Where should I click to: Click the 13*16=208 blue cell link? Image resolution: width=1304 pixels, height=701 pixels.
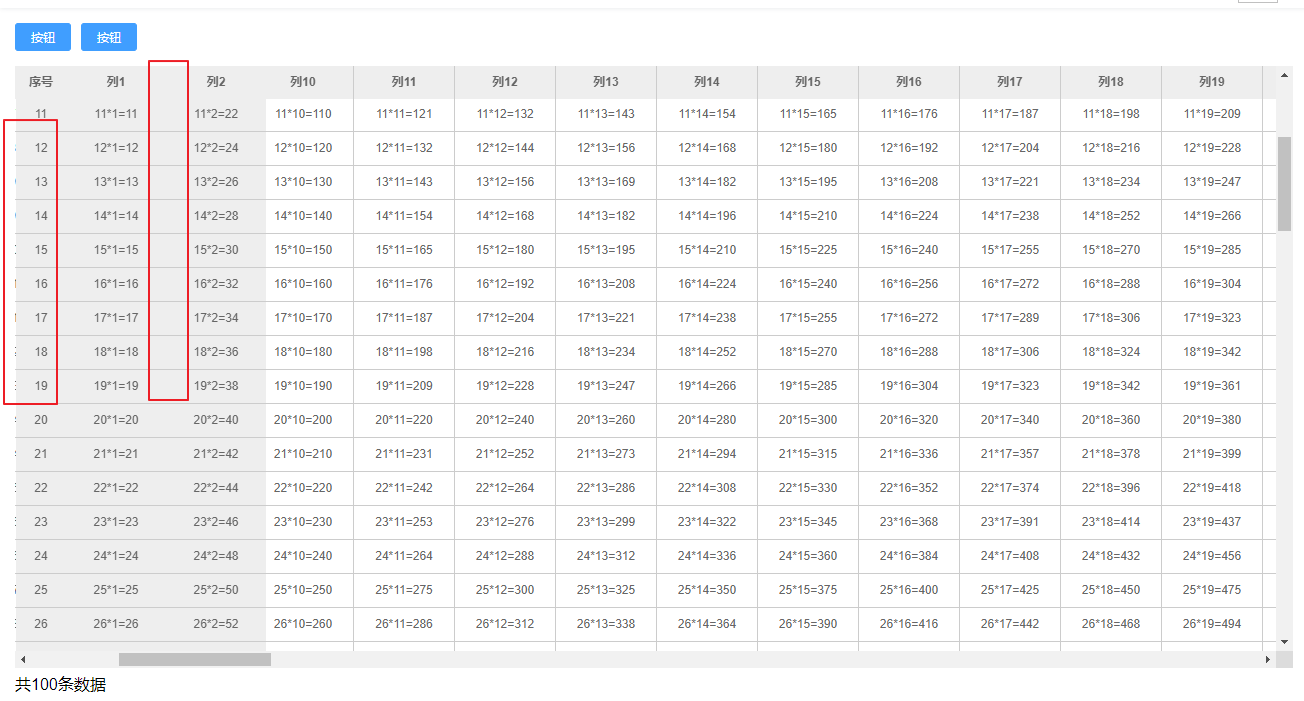coord(909,181)
